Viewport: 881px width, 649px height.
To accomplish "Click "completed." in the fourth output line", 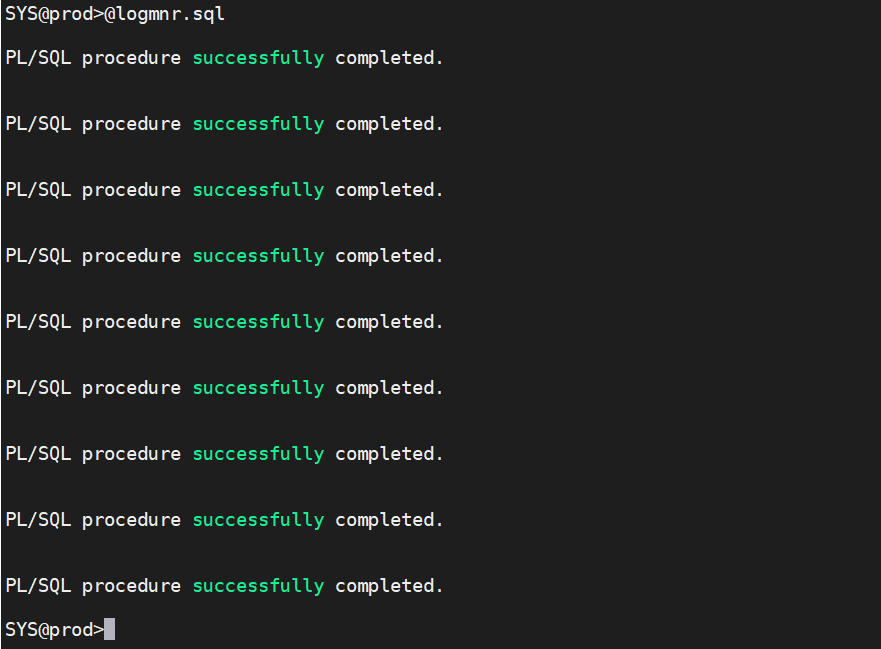I will click(x=389, y=256).
